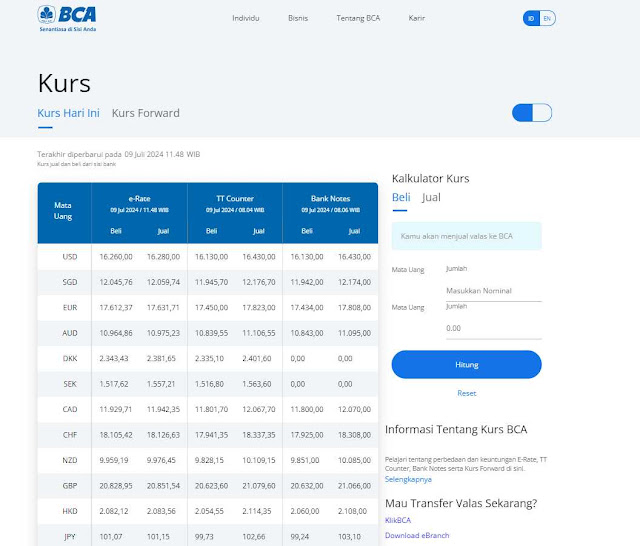Click DKK TT Counter sell value 2.401,60
The image size is (640, 546).
tap(257, 358)
